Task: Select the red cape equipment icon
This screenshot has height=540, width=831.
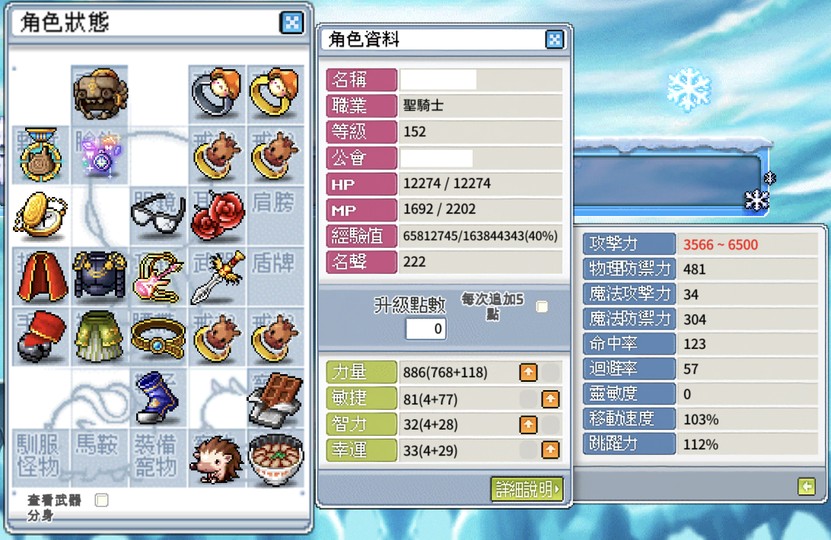Action: [x=42, y=276]
